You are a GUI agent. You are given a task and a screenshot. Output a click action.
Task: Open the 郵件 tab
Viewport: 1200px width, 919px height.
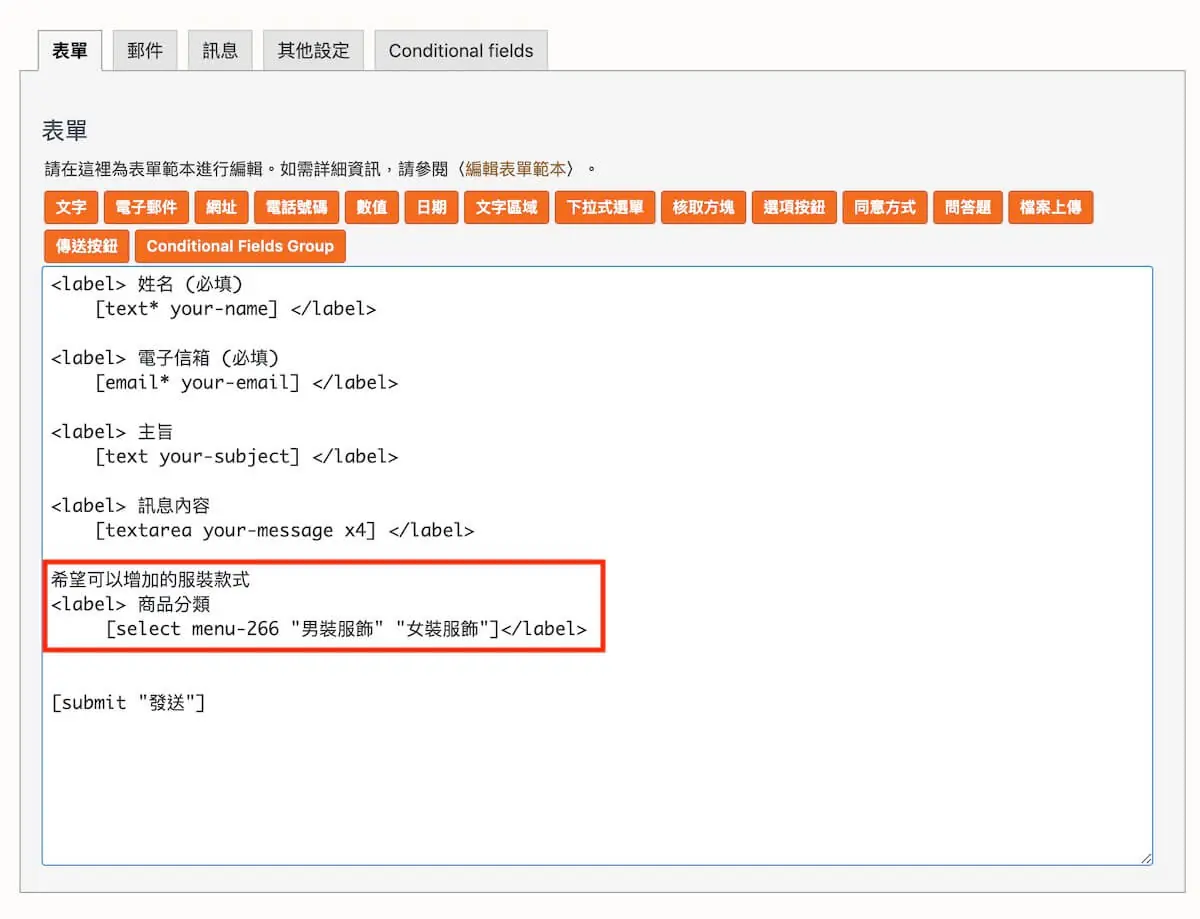145,50
